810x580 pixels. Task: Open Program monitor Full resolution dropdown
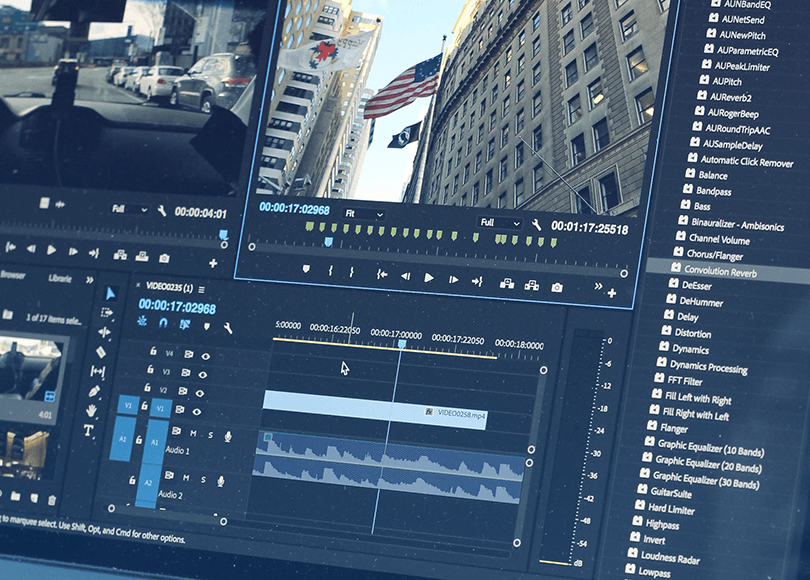tap(499, 223)
